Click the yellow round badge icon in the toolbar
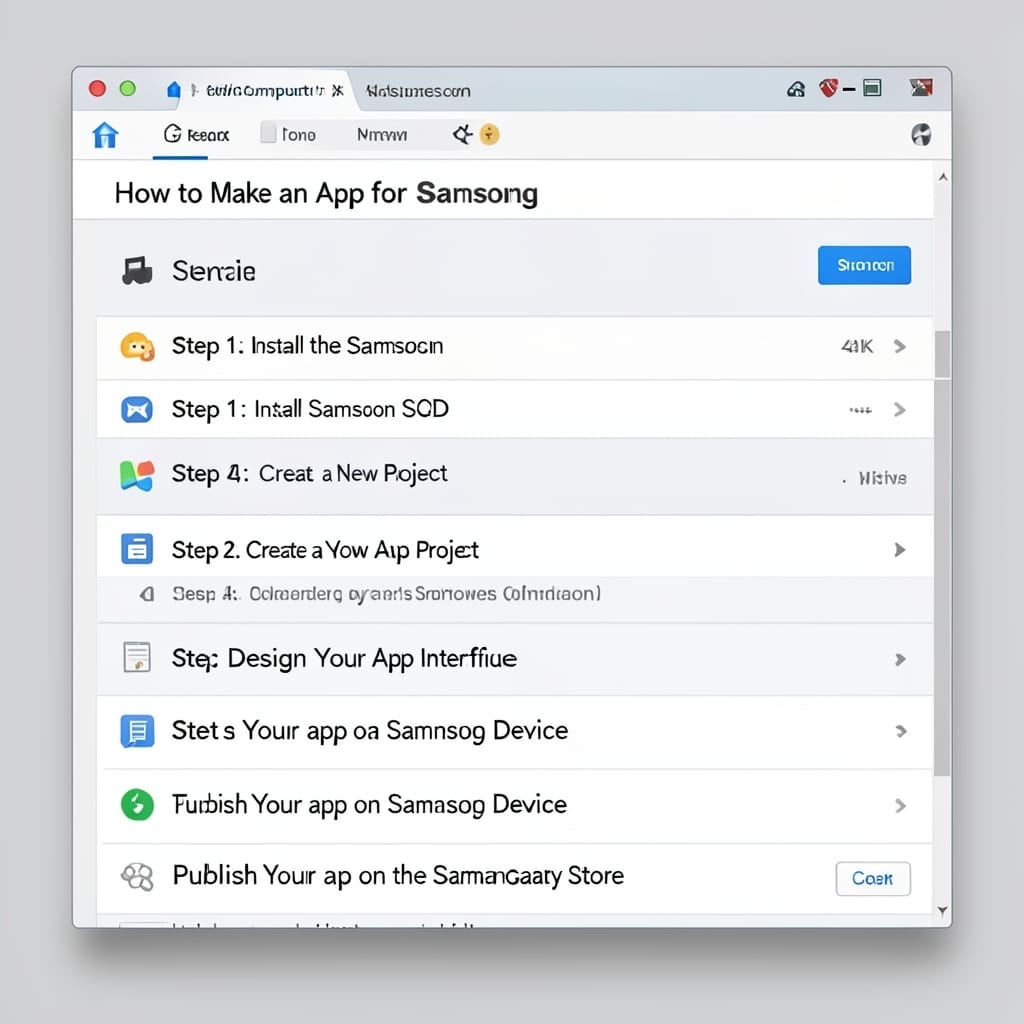The height and width of the screenshot is (1024, 1024). coord(489,135)
